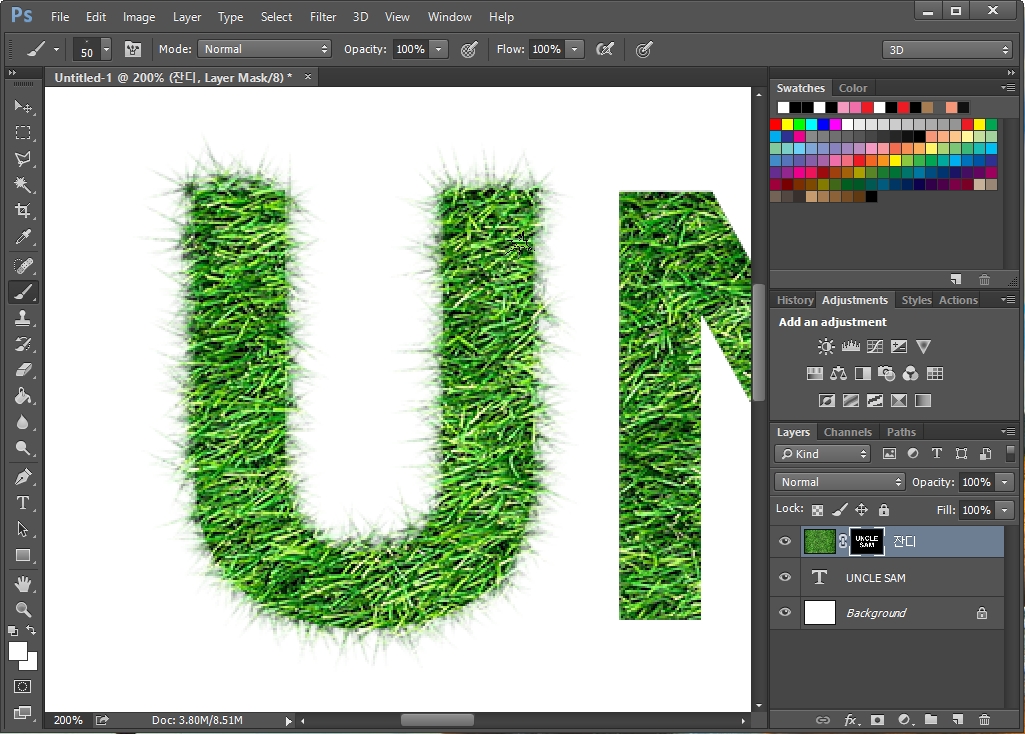The image size is (1025, 734).
Task: Select the Healing Brush tool
Action: tap(23, 266)
